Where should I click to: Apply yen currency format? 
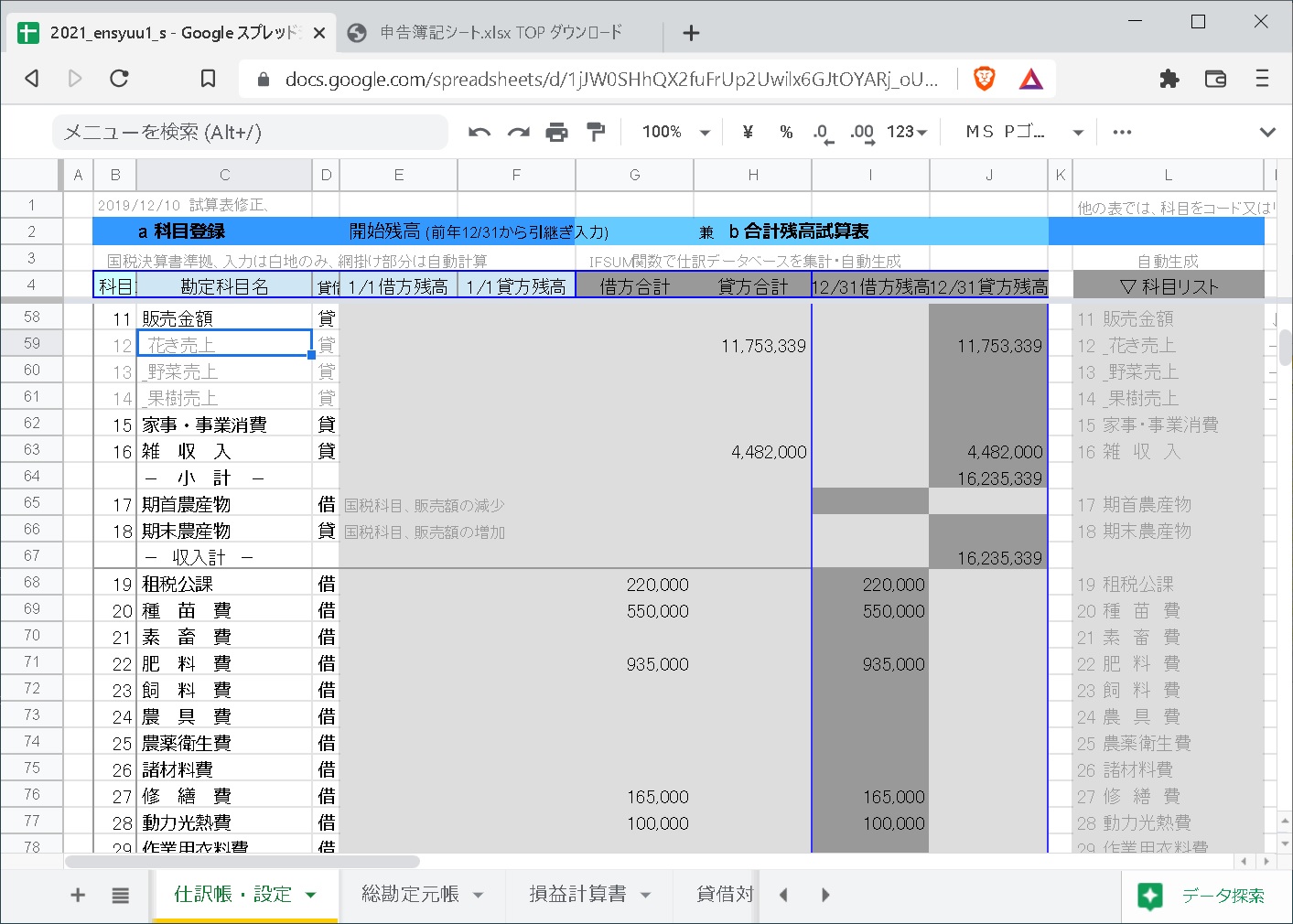[748, 132]
